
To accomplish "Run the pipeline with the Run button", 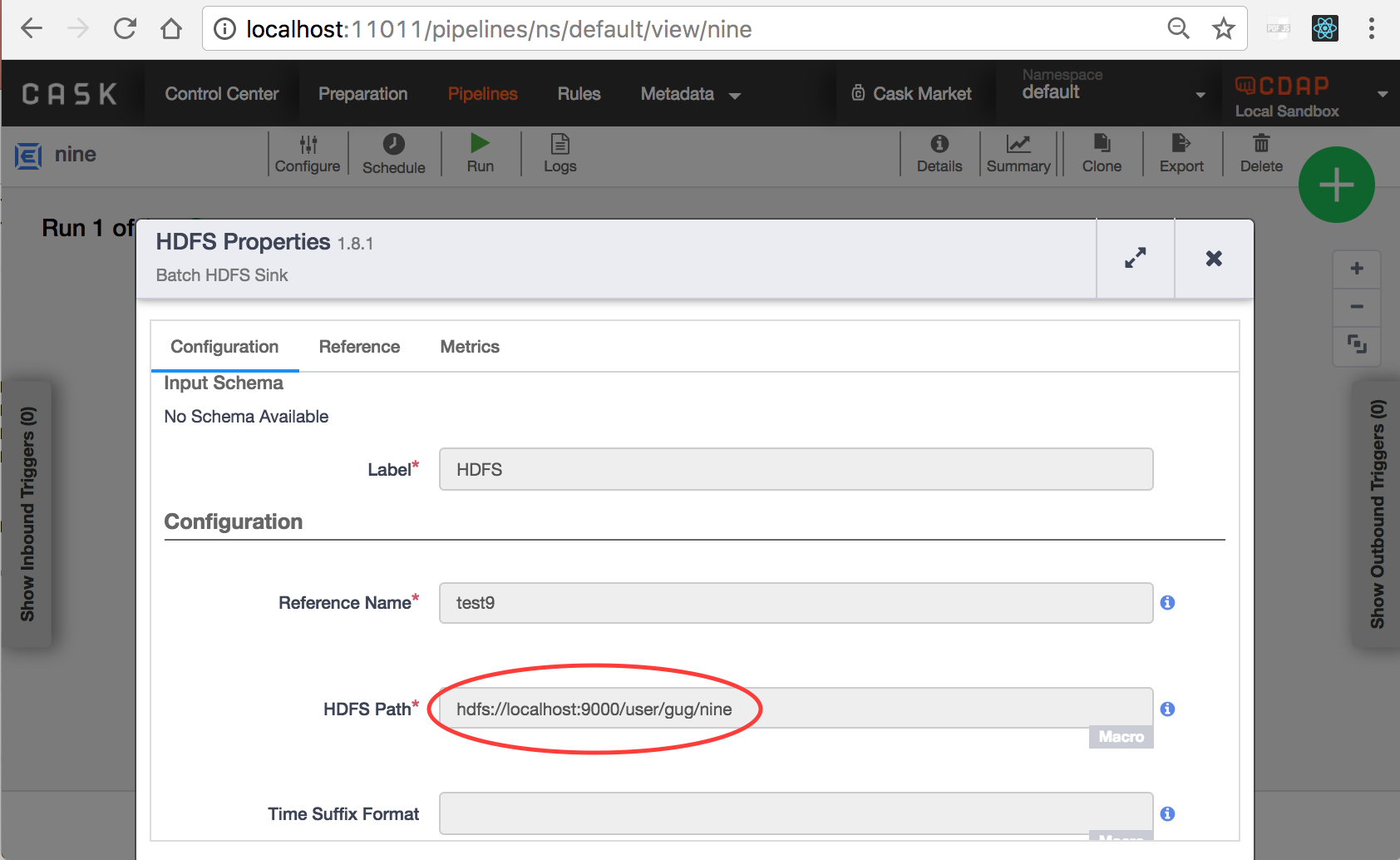I will click(x=481, y=154).
